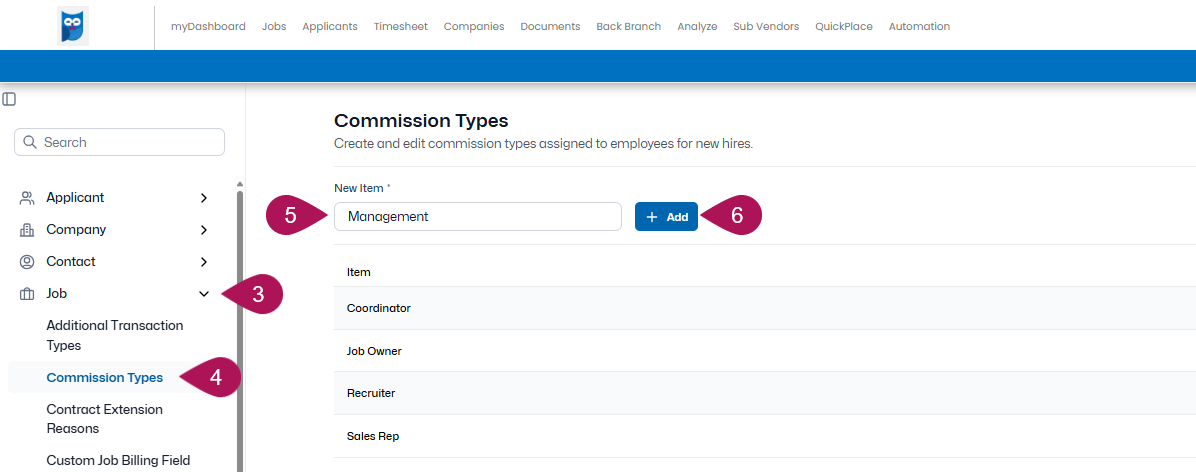The height and width of the screenshot is (472, 1196).
Task: Click the Contact person icon
Action: tap(27, 262)
